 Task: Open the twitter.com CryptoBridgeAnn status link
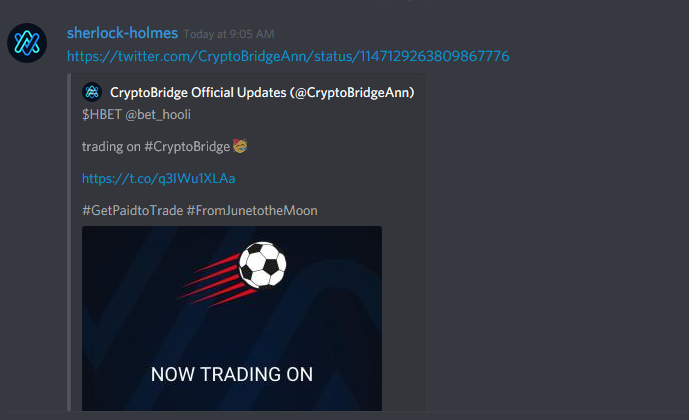[x=288, y=56]
